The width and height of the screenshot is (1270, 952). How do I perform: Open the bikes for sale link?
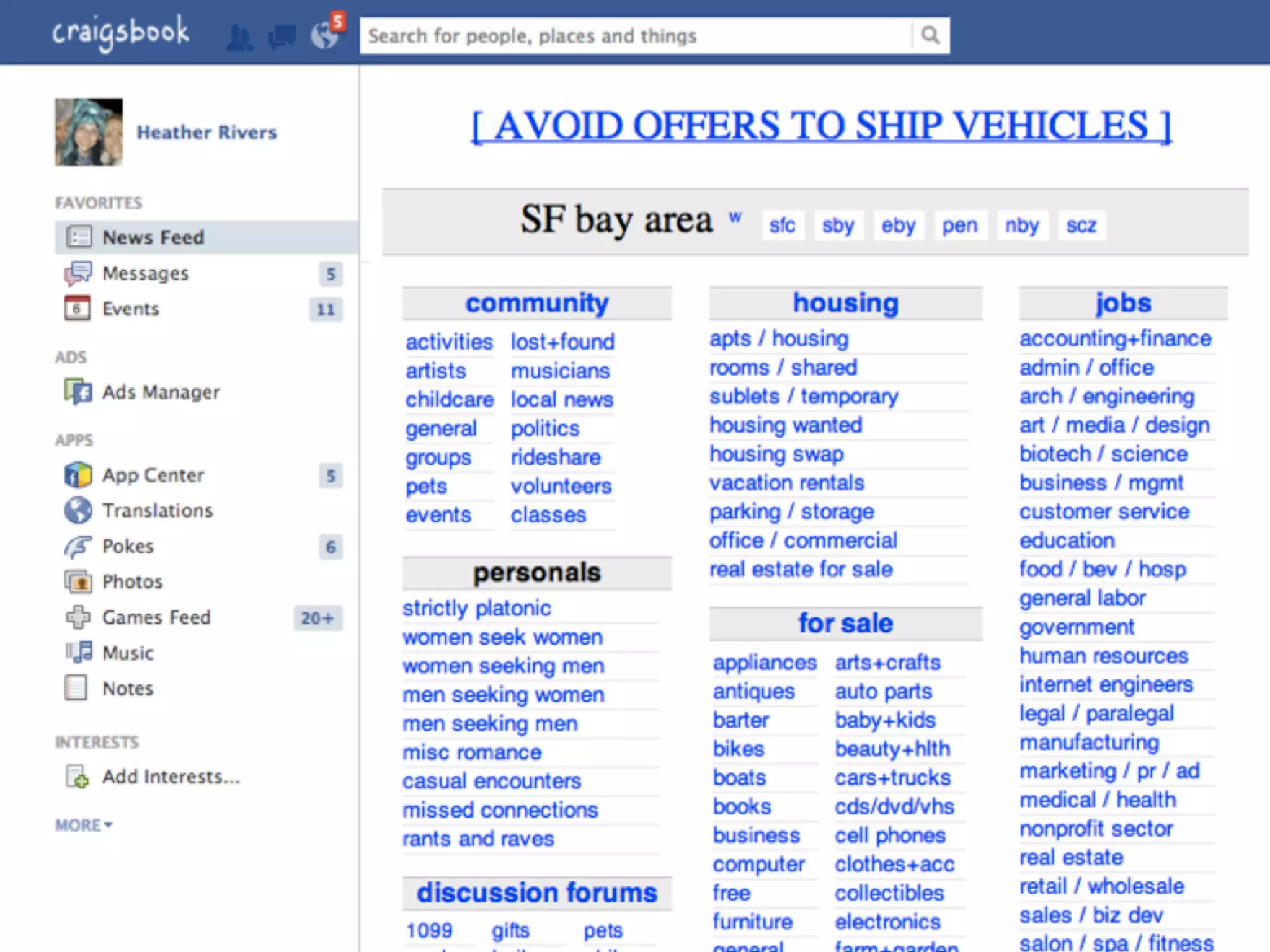[739, 749]
